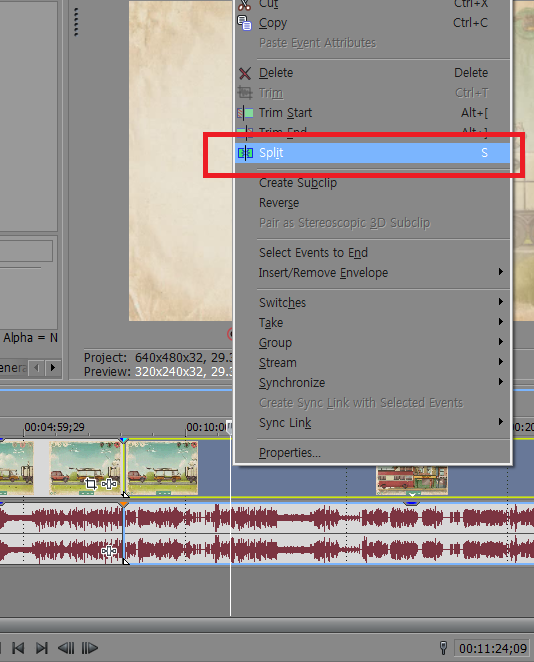Expand the Switches submenu
The width and height of the screenshot is (534, 662).
372,302
